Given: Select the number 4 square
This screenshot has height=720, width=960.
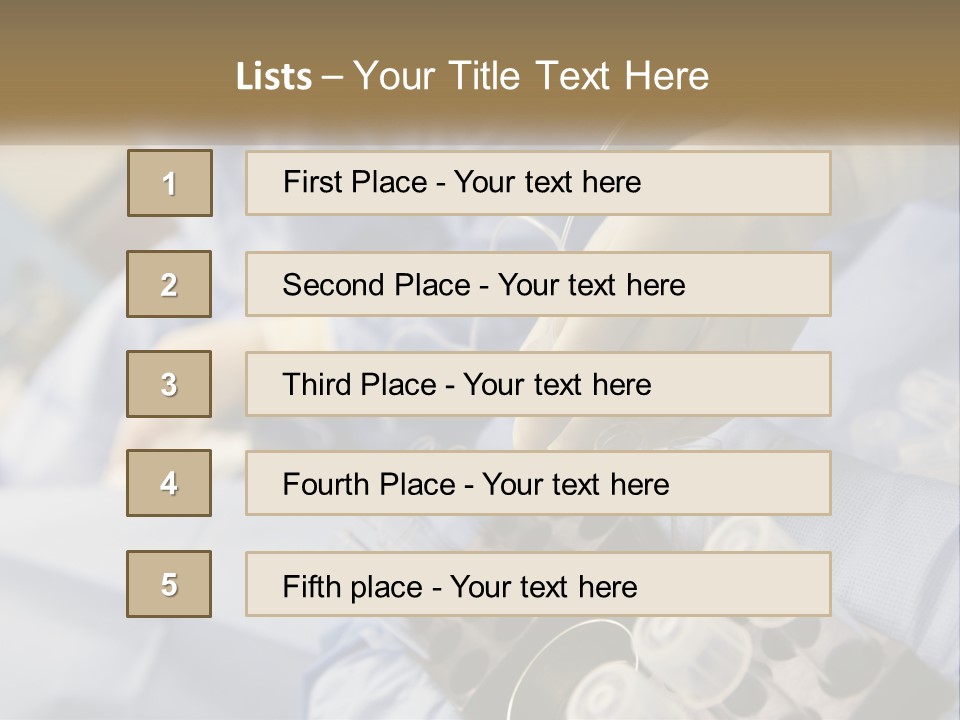Looking at the screenshot, I should click(169, 483).
